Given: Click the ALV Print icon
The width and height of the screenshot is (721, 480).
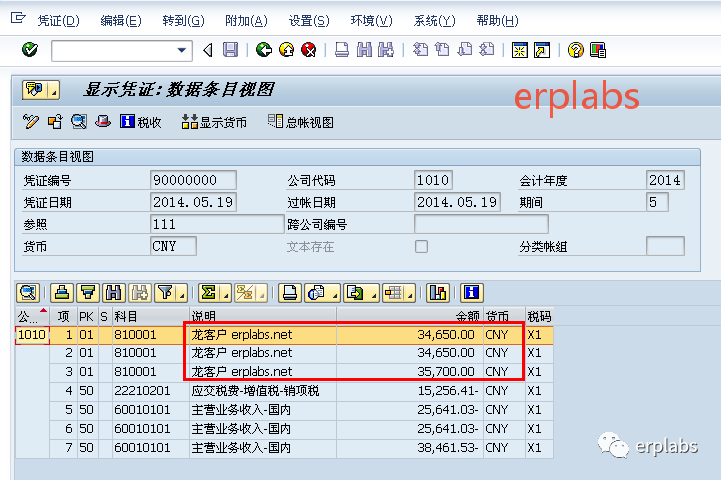Looking at the screenshot, I should pos(290,292).
